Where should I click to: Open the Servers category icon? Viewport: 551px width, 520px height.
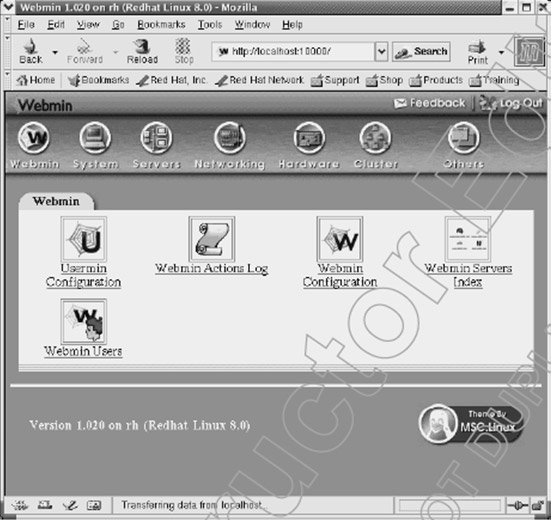(x=156, y=138)
